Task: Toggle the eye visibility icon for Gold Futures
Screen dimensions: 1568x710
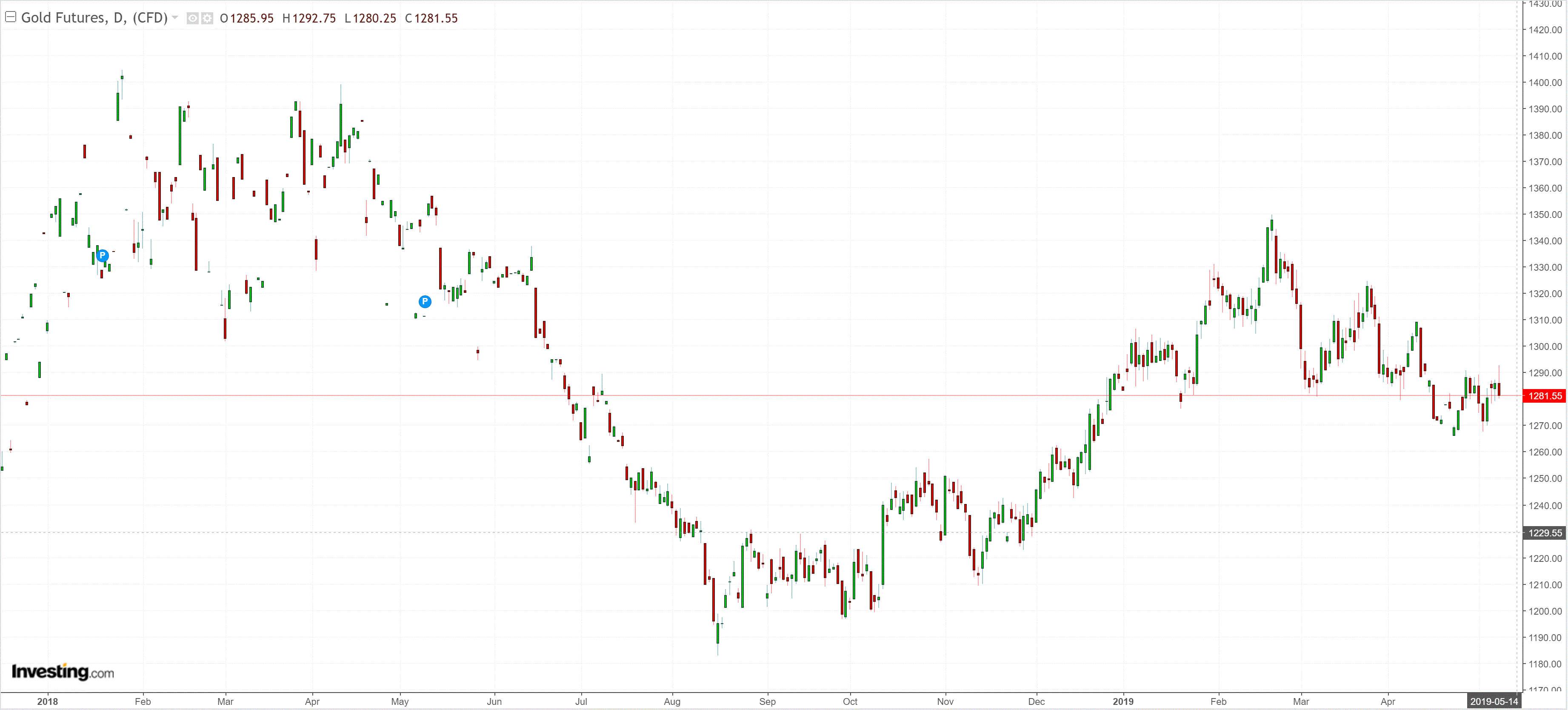Action: pos(192,18)
